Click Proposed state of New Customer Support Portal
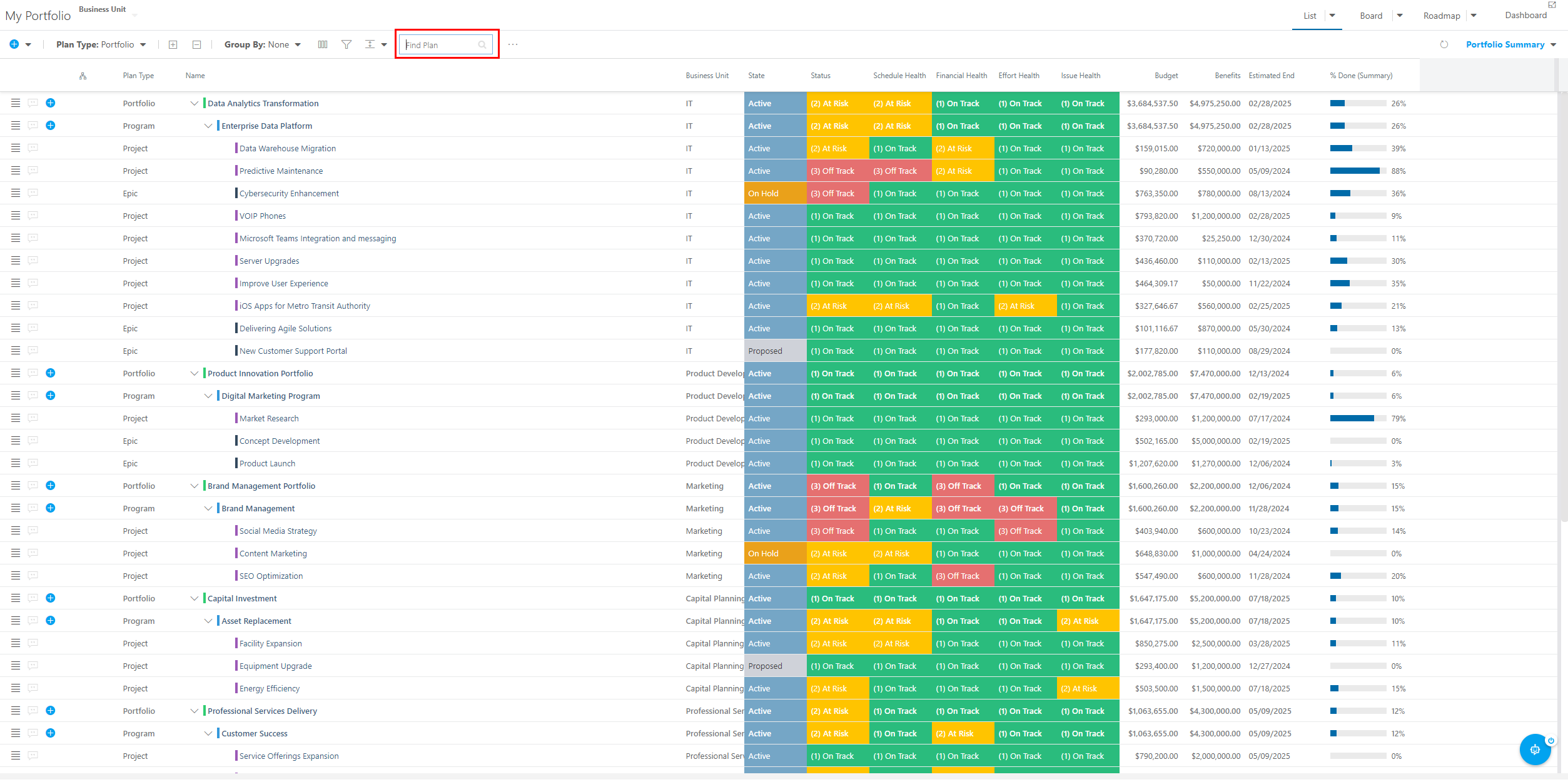This screenshot has width=1568, height=782. click(775, 351)
